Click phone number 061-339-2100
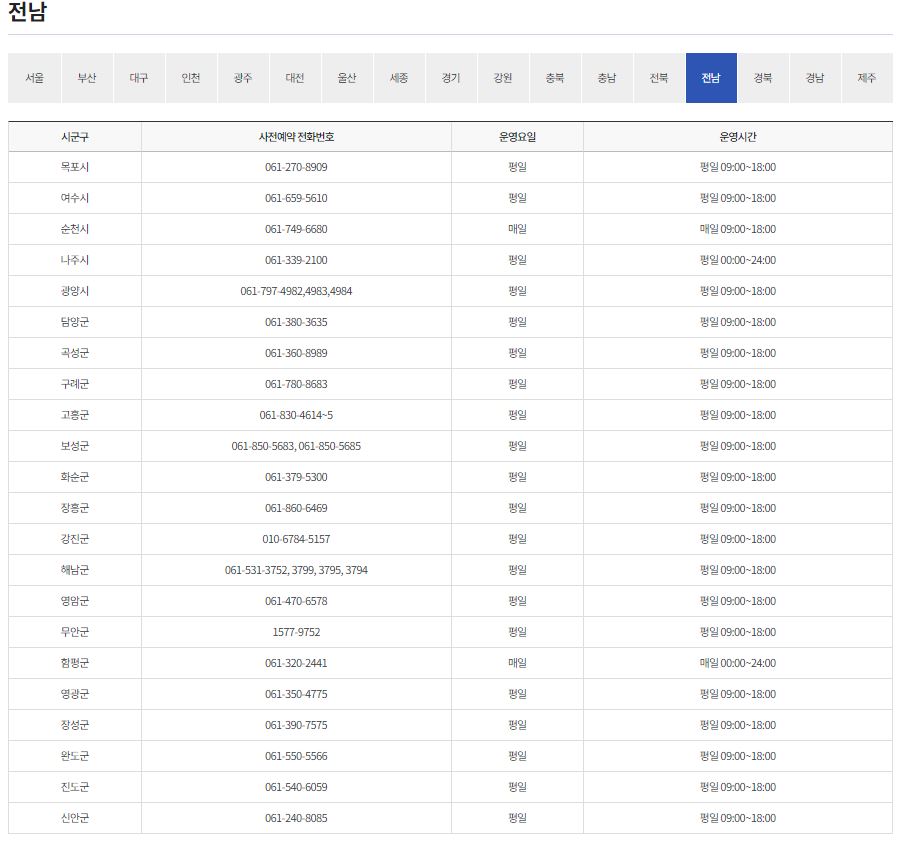The height and width of the screenshot is (845, 902). pos(296,261)
